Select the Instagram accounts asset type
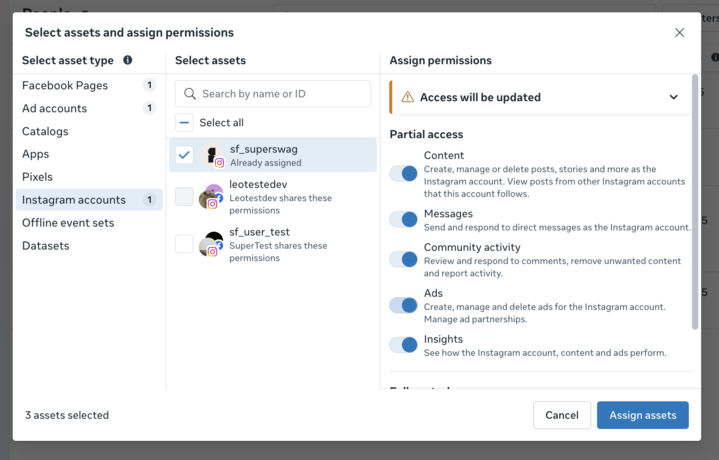This screenshot has width=719, height=460. coord(89,200)
